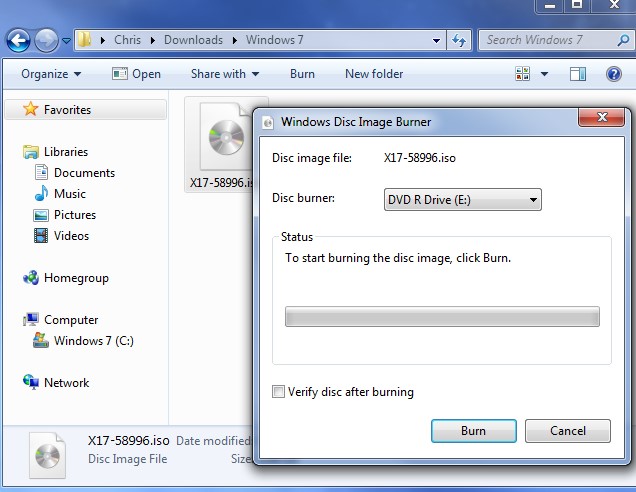Open the address bar history dropdown
The image size is (636, 492).
[436, 41]
